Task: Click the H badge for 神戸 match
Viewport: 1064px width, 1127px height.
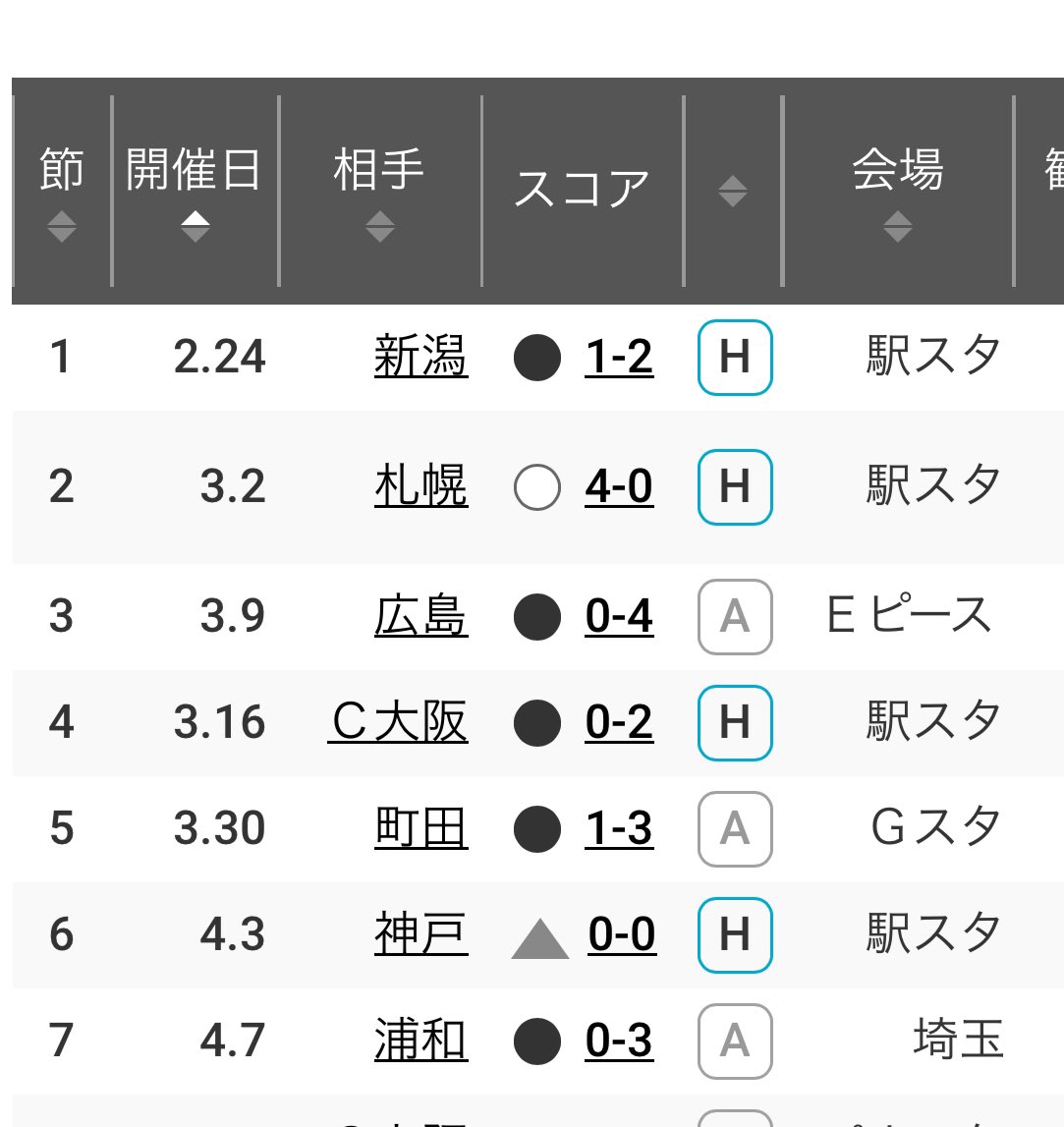Action: click(x=735, y=933)
